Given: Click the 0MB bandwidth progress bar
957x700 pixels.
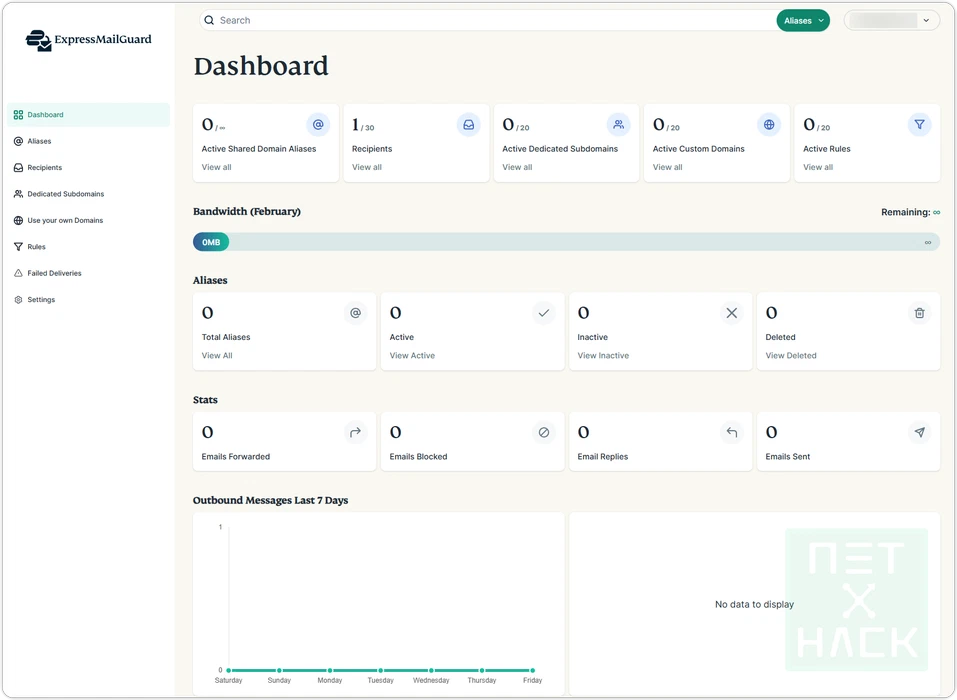Looking at the screenshot, I should pos(566,242).
